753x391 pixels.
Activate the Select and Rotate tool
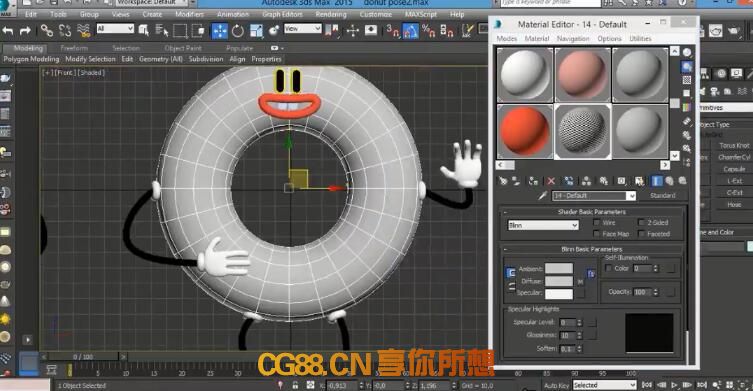tap(238, 31)
